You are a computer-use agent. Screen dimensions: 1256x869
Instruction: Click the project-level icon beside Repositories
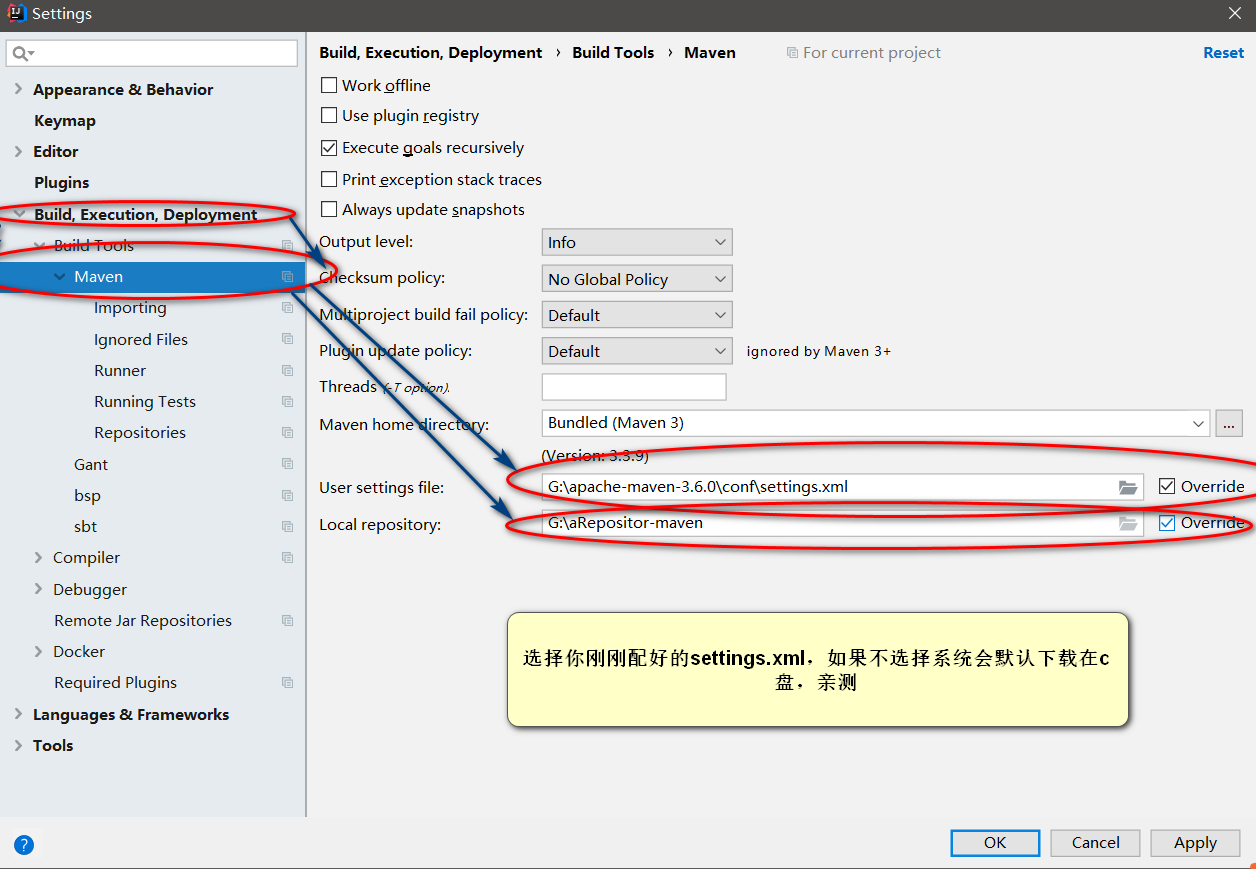[x=287, y=433]
